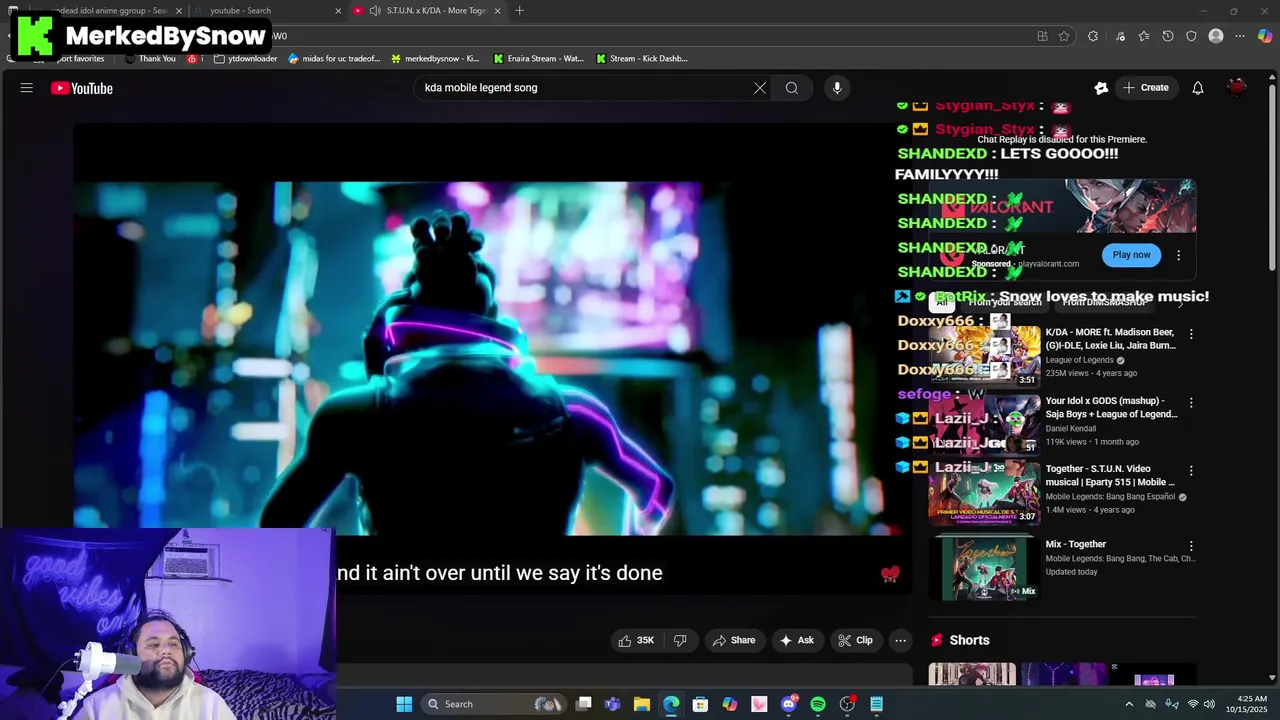Open the 'midas for uc tradeof...' bookmark
Image resolution: width=1280 pixels, height=720 pixels.
tap(334, 58)
